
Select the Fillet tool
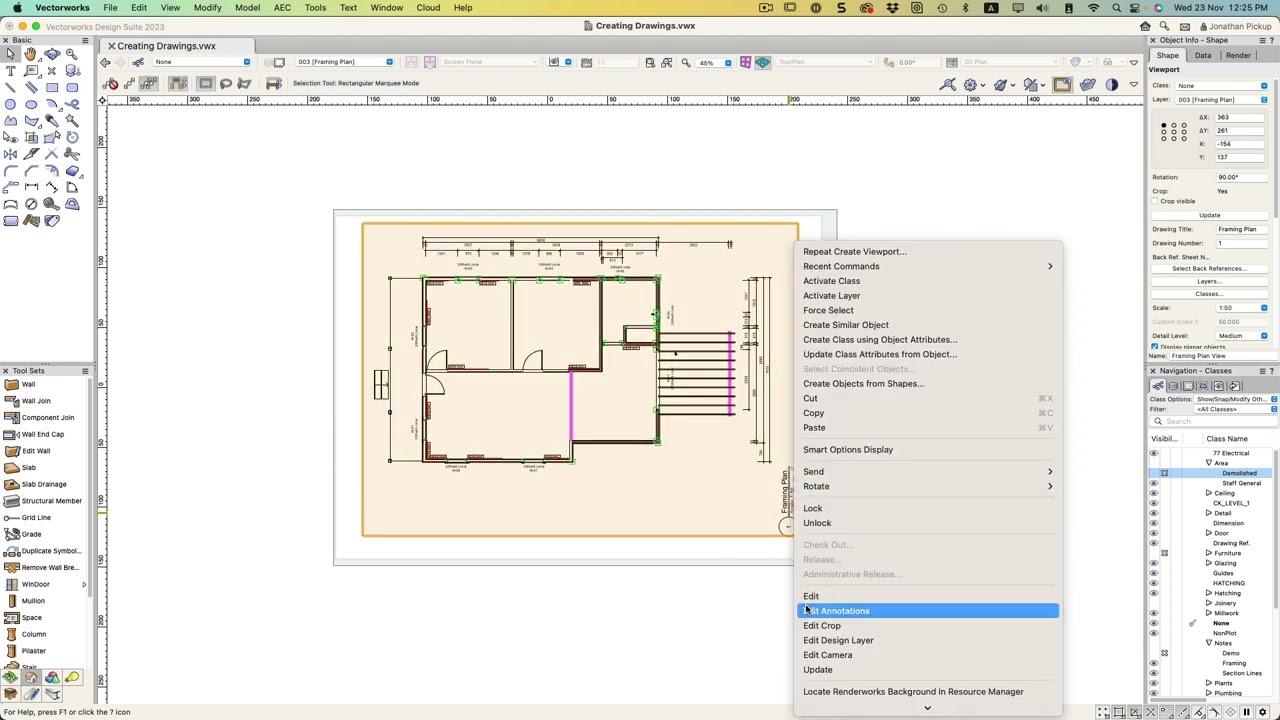coord(10,171)
